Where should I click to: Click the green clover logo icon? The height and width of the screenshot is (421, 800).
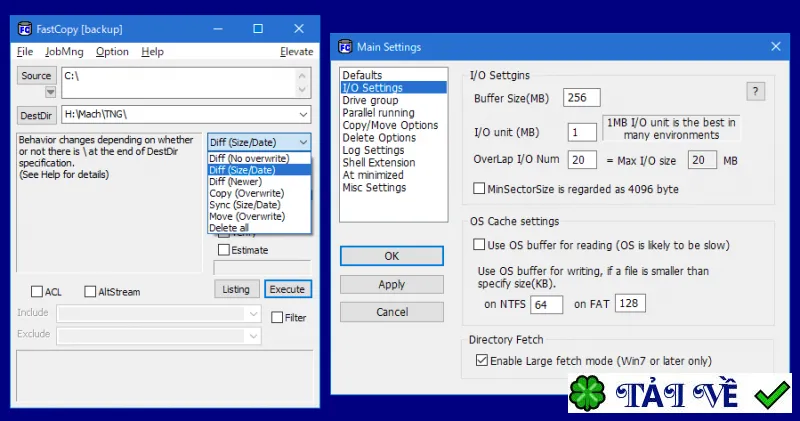pos(587,394)
